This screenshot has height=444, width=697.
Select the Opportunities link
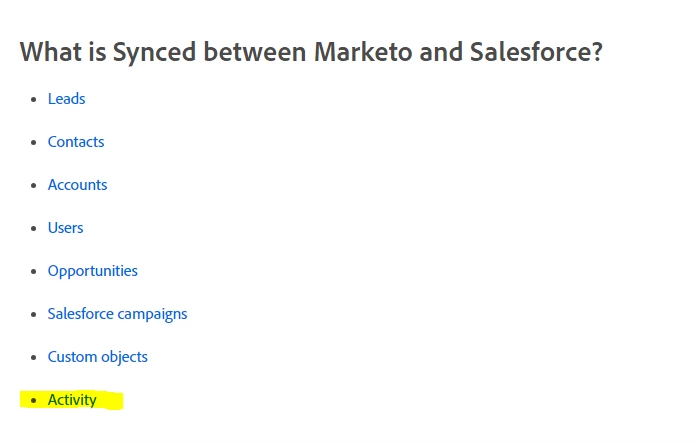click(x=92, y=271)
